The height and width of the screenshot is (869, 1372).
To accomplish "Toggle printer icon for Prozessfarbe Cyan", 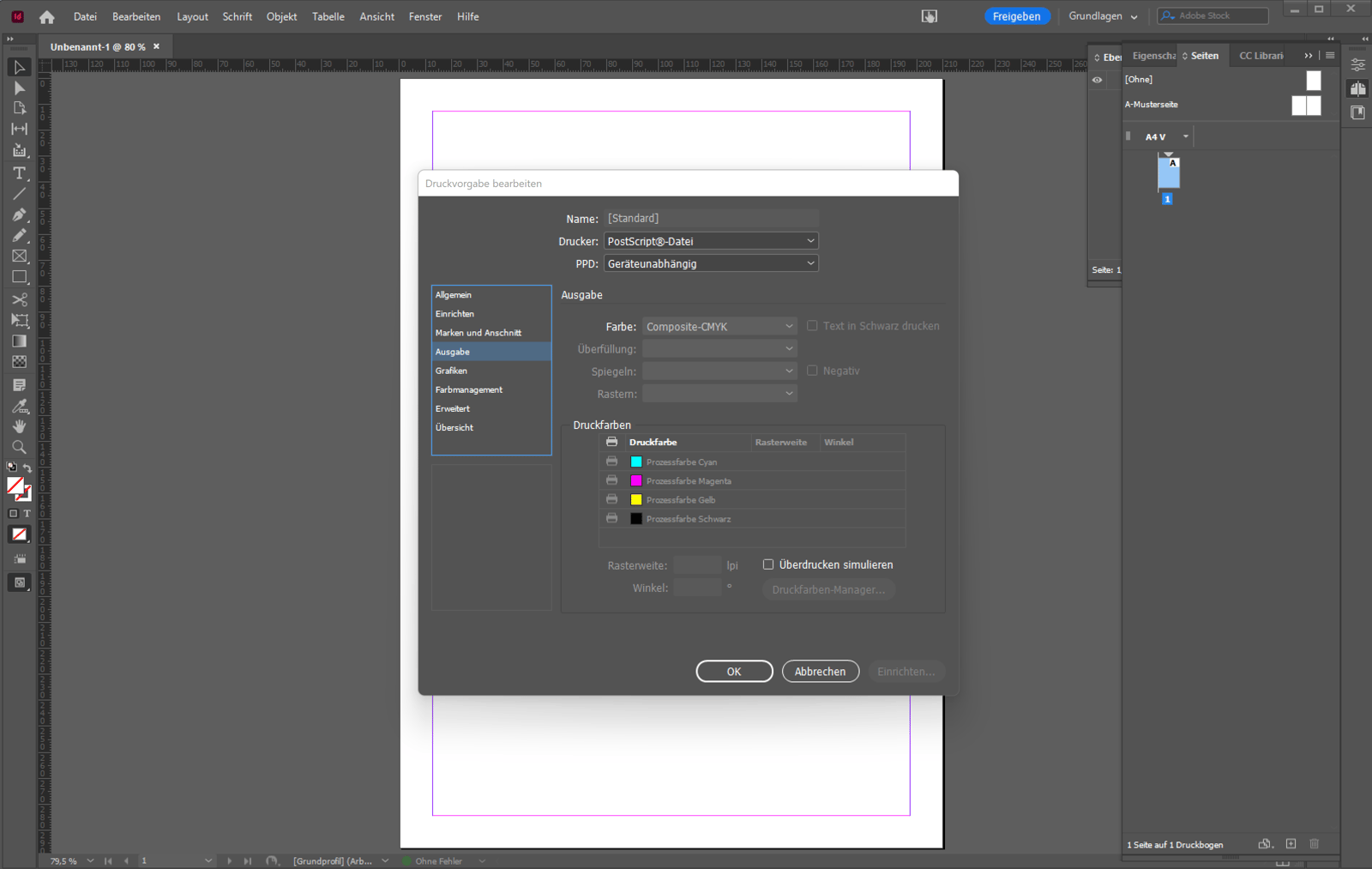I will coord(611,462).
